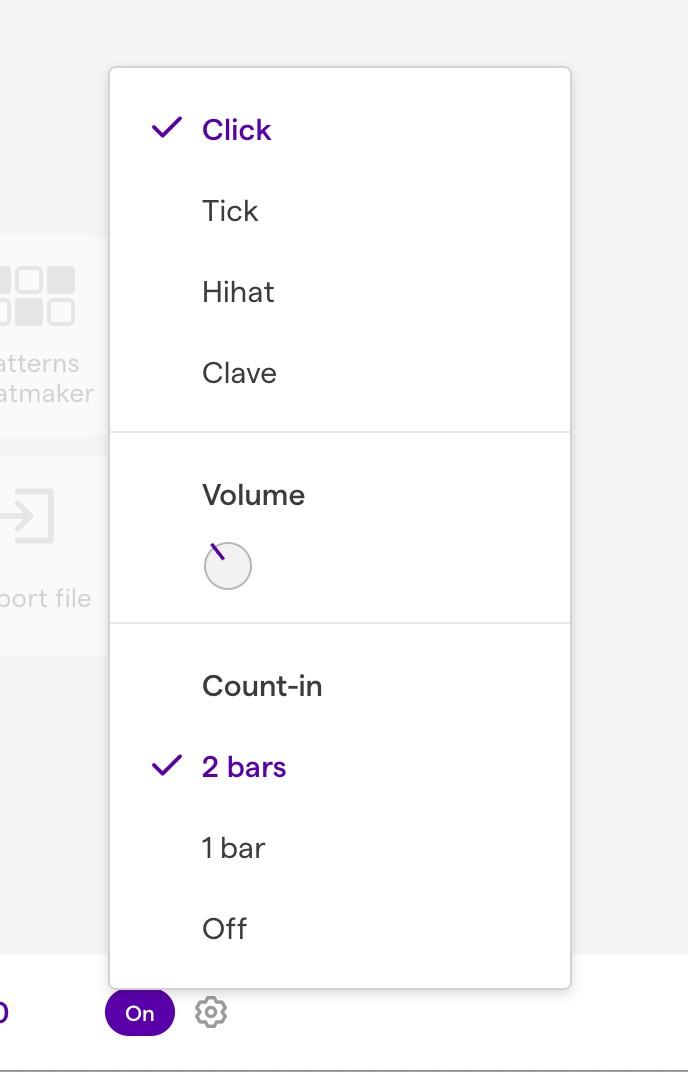Click the Volume heading
Screen dimensions: 688x1072
point(253,495)
